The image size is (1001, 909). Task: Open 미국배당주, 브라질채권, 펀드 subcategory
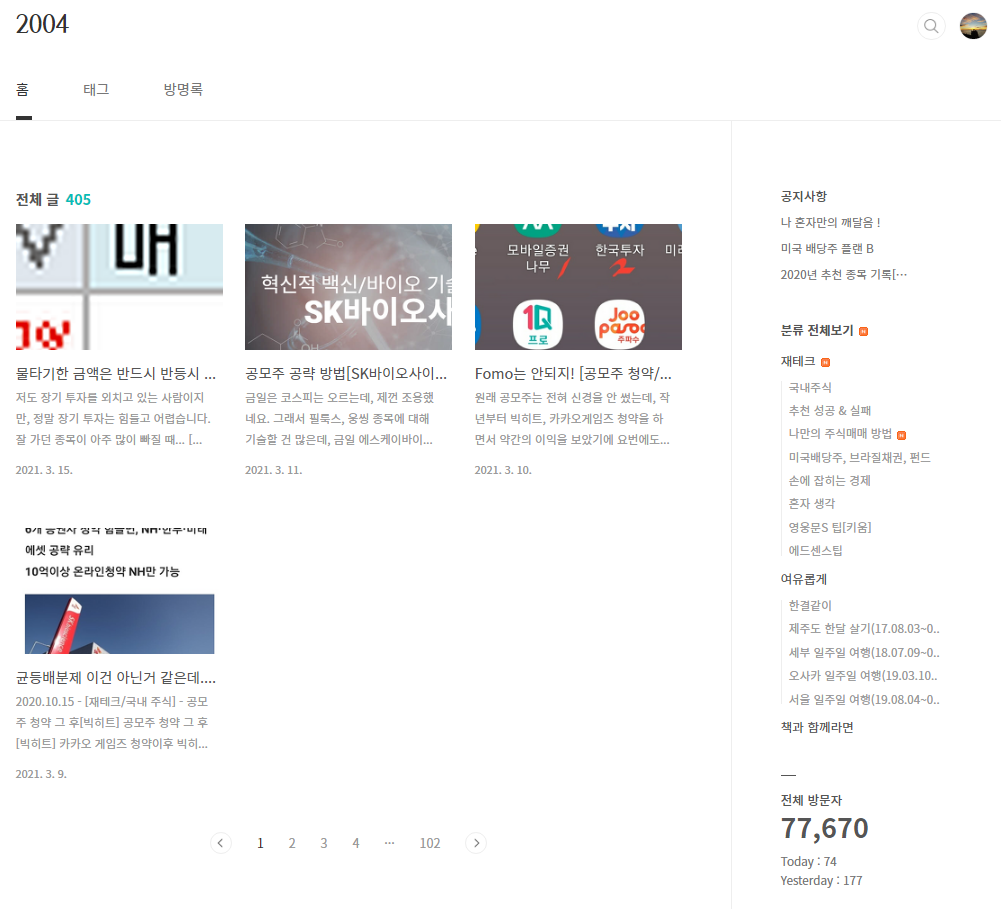[859, 458]
